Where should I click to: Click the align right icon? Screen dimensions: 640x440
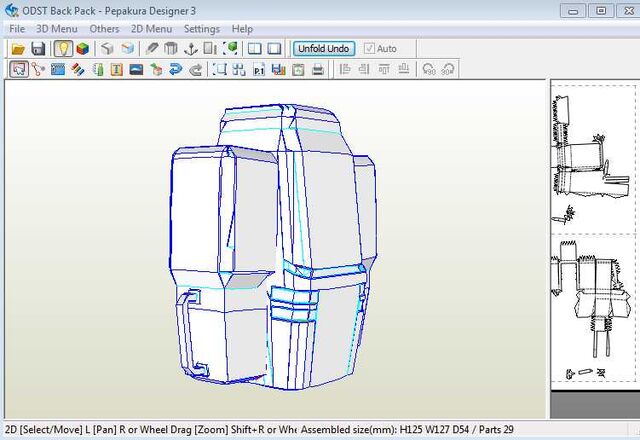click(x=364, y=69)
